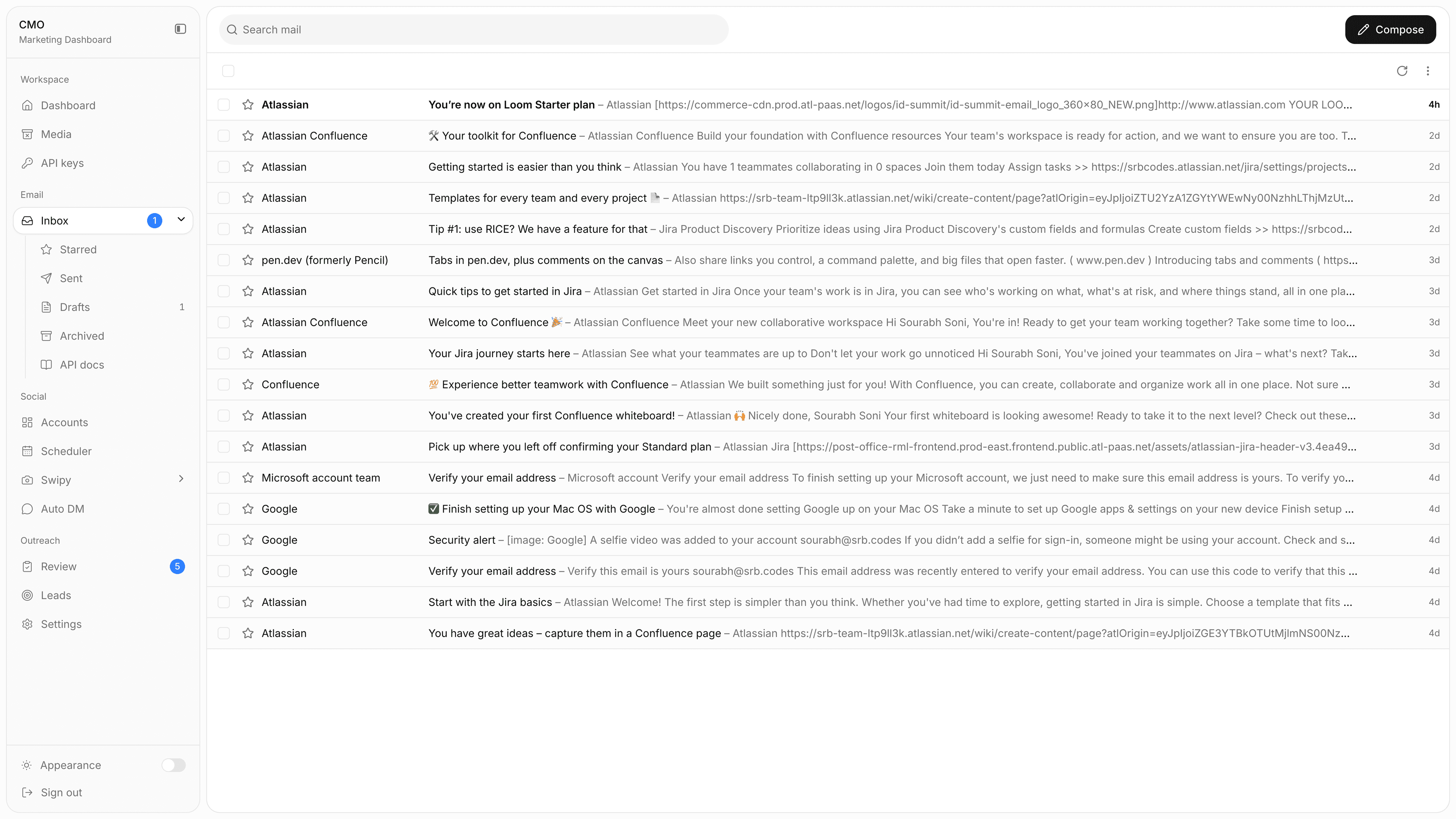1456x819 pixels.
Task: Check the Getting started is easier email checkbox
Action: tap(224, 167)
